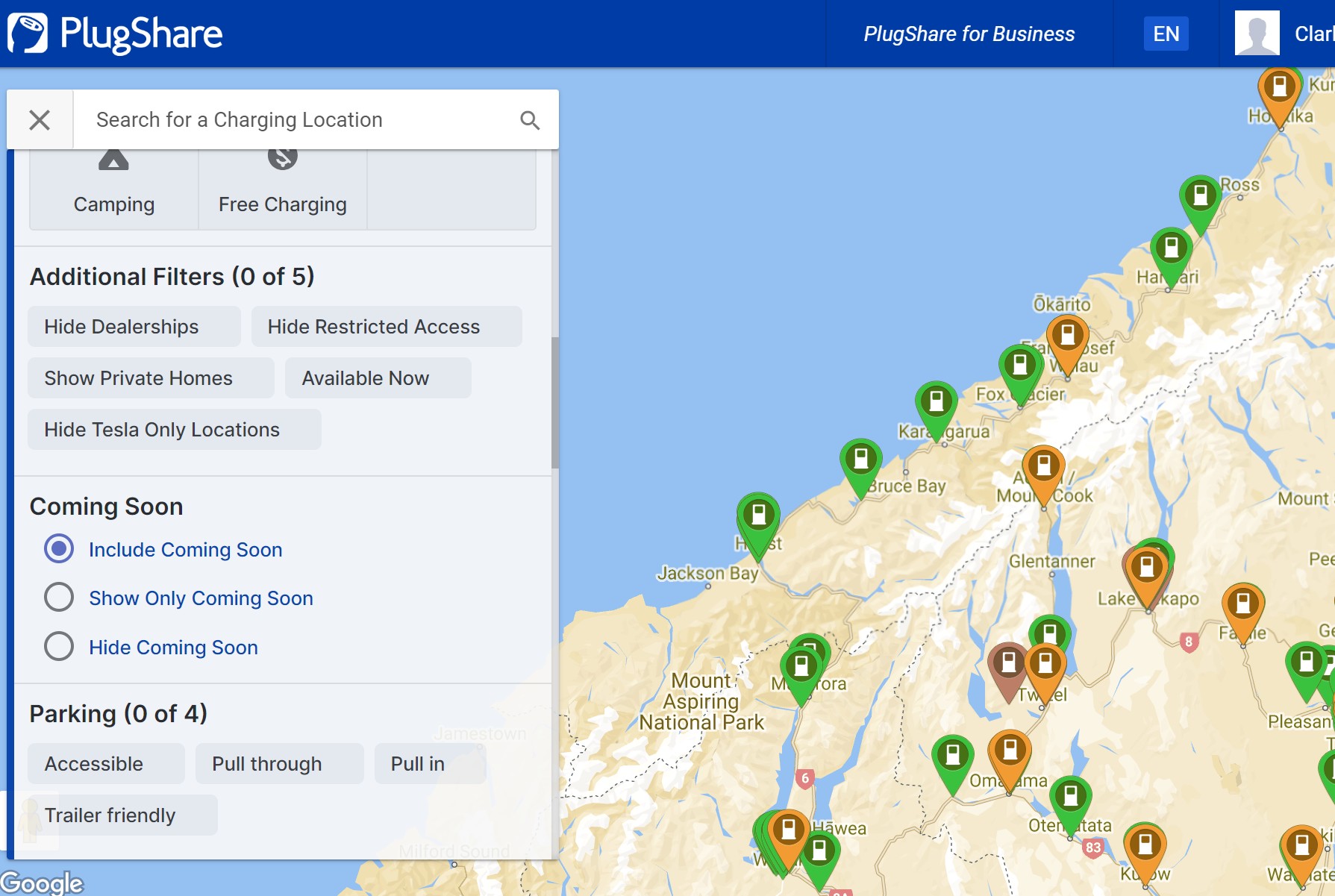Enable Hide Tesla Only Locations filter

tap(175, 430)
